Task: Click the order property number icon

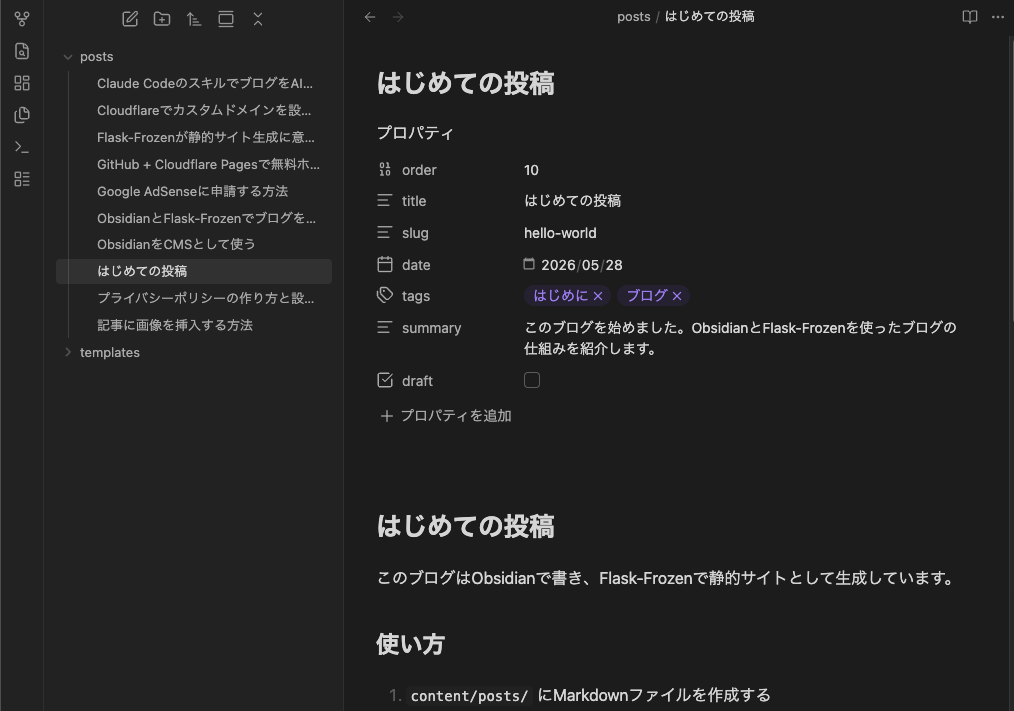Action: coord(385,170)
